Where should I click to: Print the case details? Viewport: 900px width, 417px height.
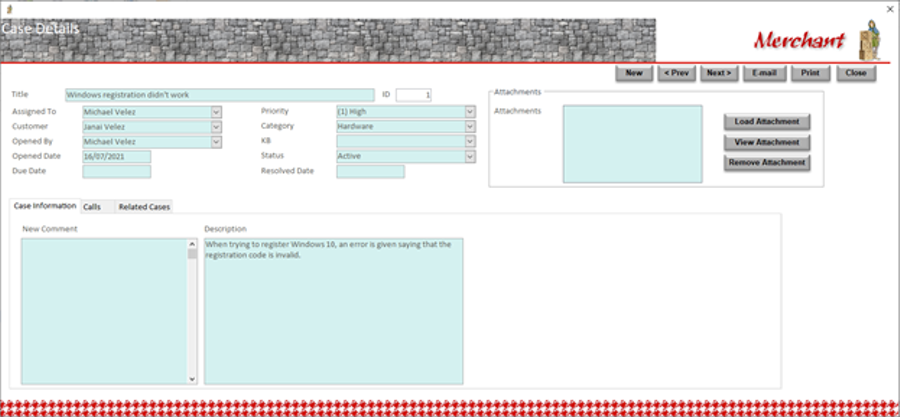click(810, 73)
